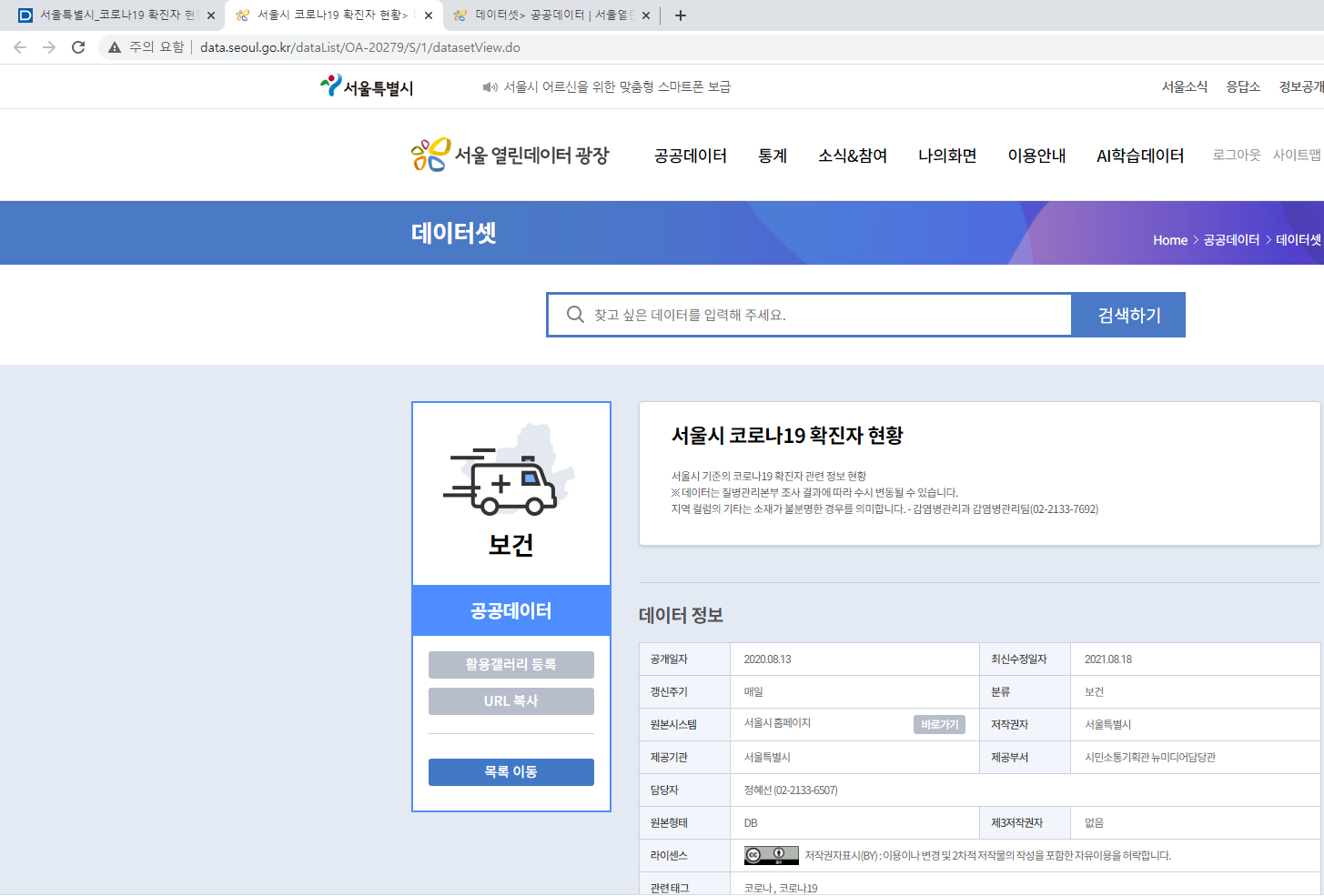This screenshot has height=896, width=1324.
Task: Click Home in the breadcrumb
Action: click(x=1170, y=240)
